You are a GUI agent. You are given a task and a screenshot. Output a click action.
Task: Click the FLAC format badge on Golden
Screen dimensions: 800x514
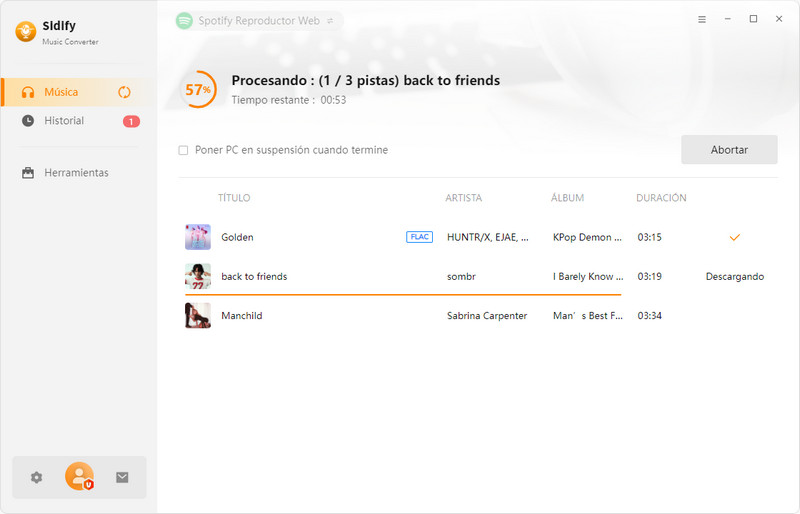click(419, 237)
